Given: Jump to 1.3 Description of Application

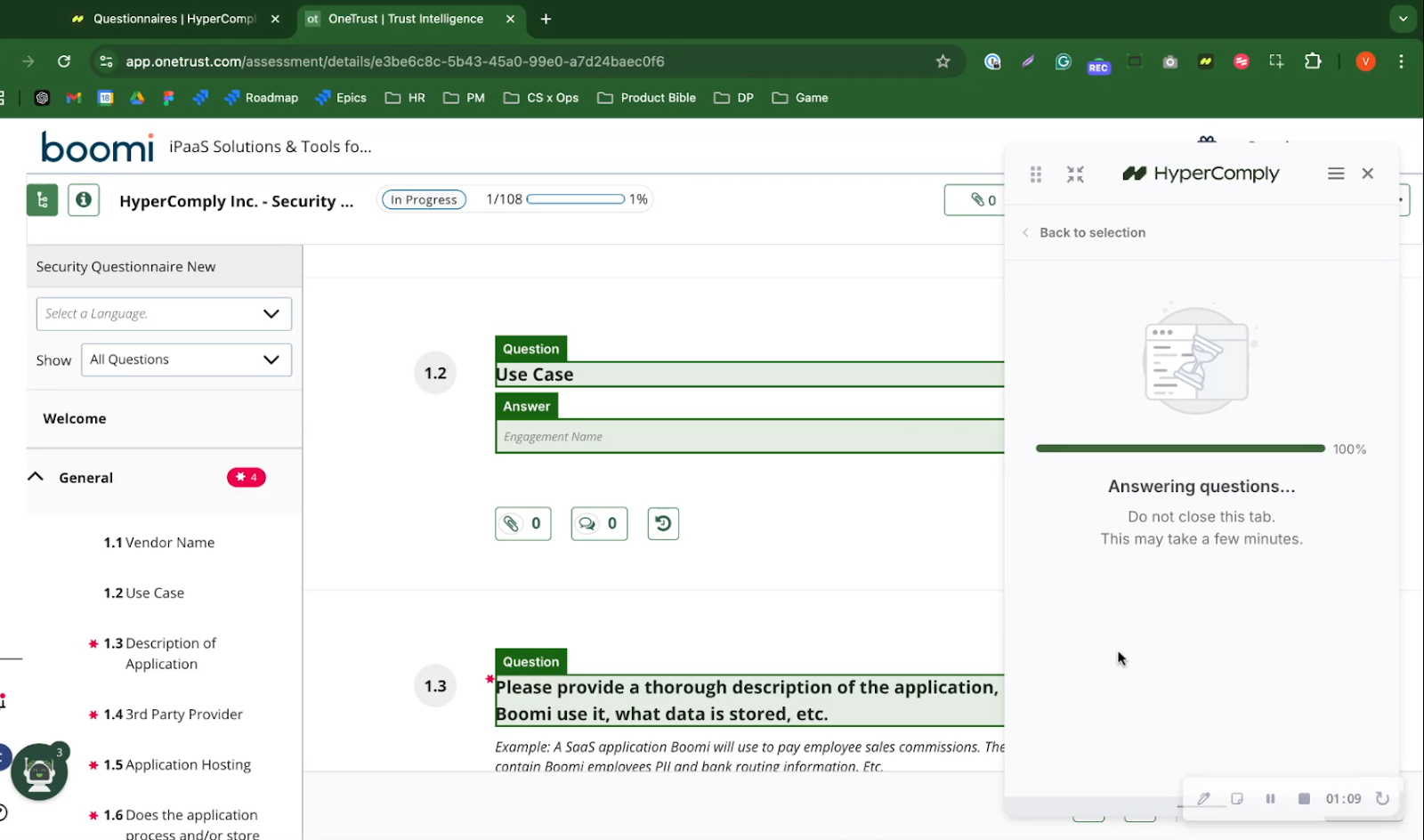Looking at the screenshot, I should click(x=160, y=654).
